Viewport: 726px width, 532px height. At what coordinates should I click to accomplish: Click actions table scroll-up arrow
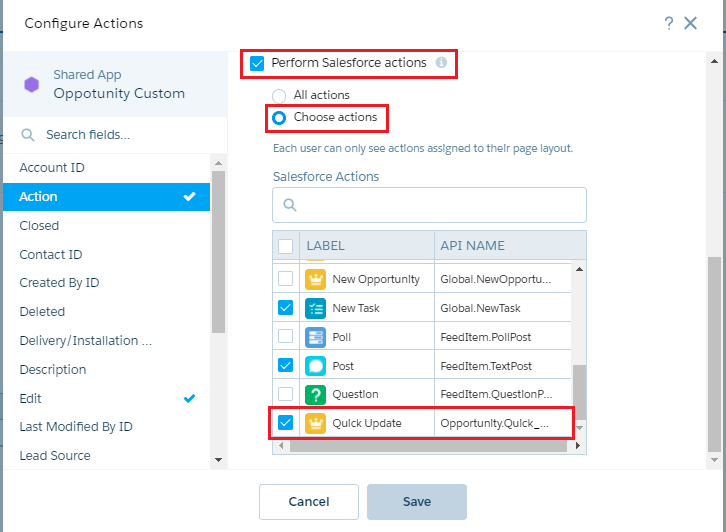(x=579, y=269)
